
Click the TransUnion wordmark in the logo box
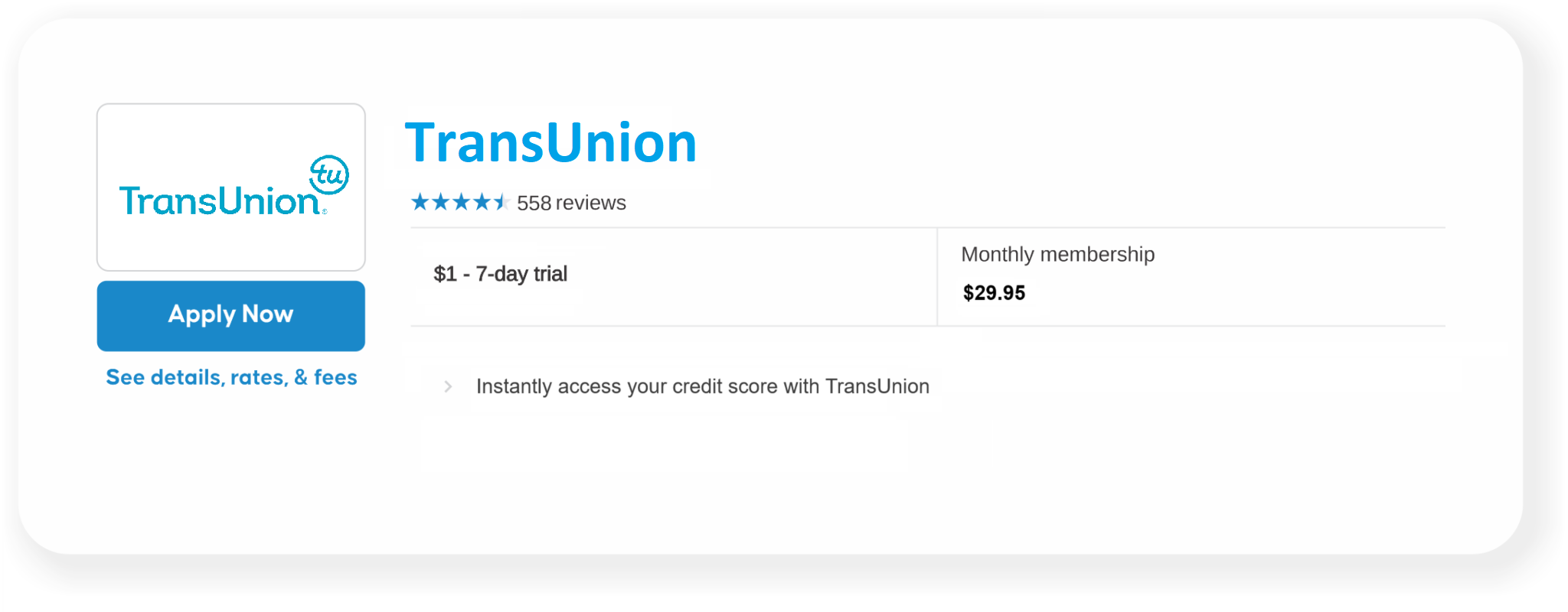218,199
